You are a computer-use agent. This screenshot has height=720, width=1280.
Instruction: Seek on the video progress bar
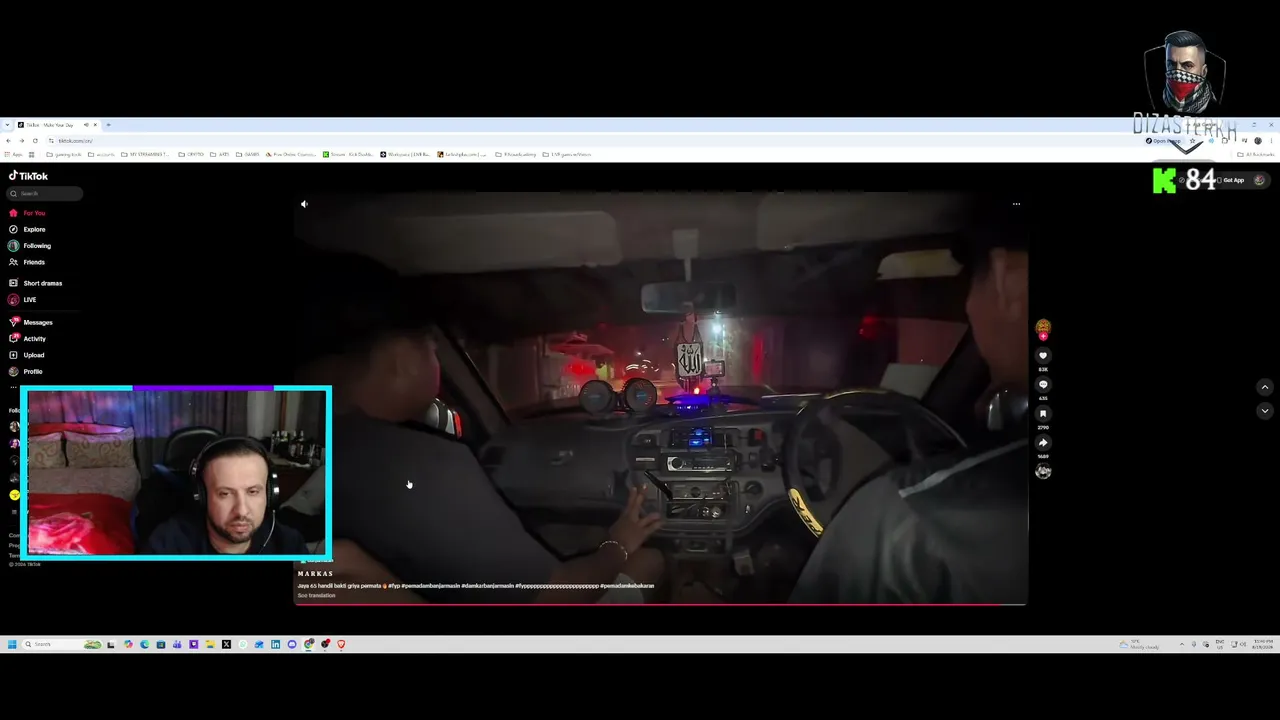tap(660, 604)
